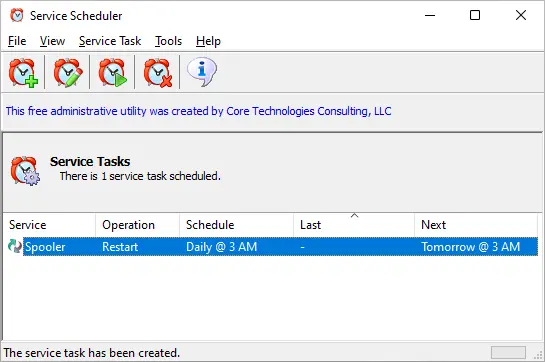Sort by the Next column header
The image size is (545, 362).
click(x=476, y=225)
